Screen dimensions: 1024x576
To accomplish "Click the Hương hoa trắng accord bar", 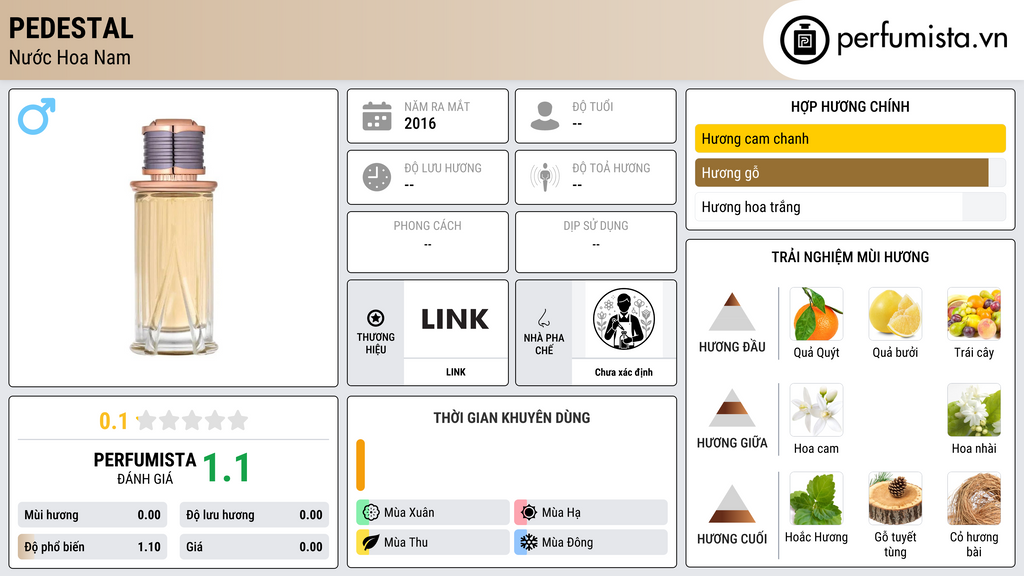I will (x=850, y=207).
